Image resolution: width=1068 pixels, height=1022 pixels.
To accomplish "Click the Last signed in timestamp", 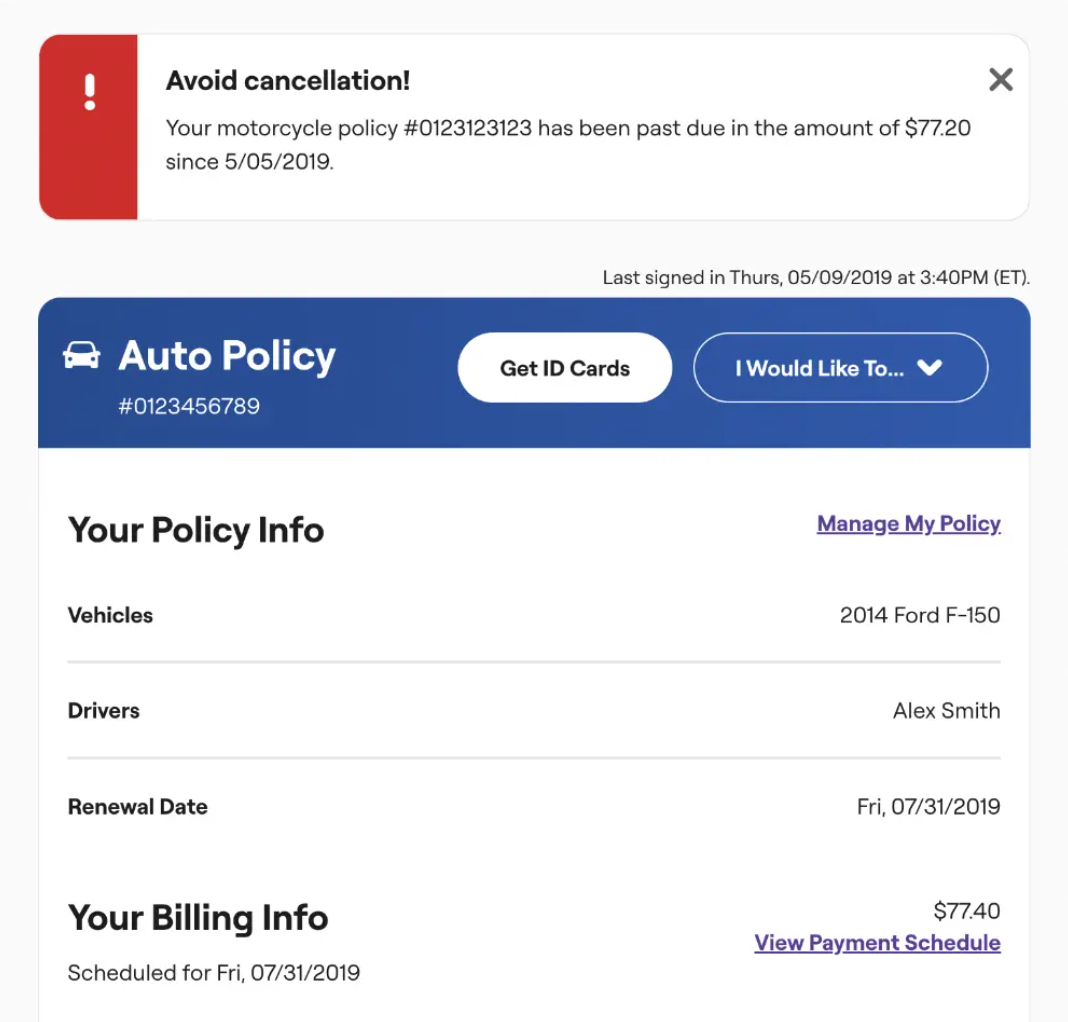I will (815, 278).
